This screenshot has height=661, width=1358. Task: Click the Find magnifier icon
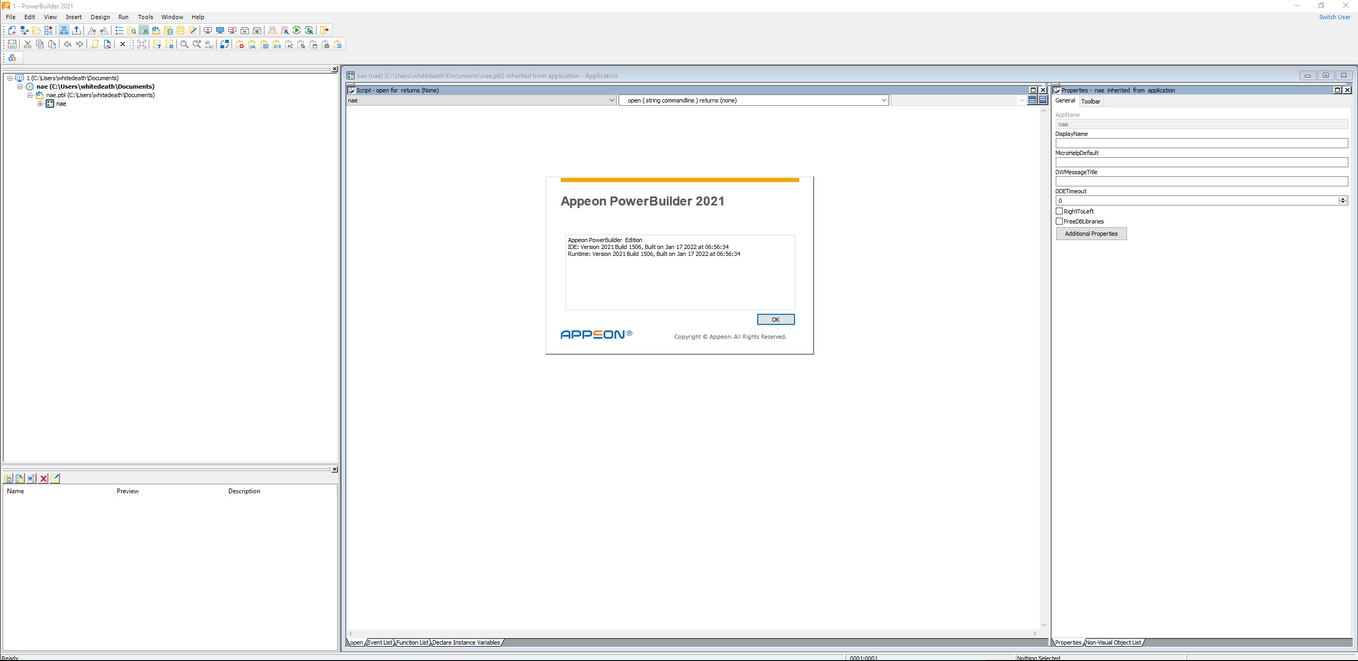[184, 44]
